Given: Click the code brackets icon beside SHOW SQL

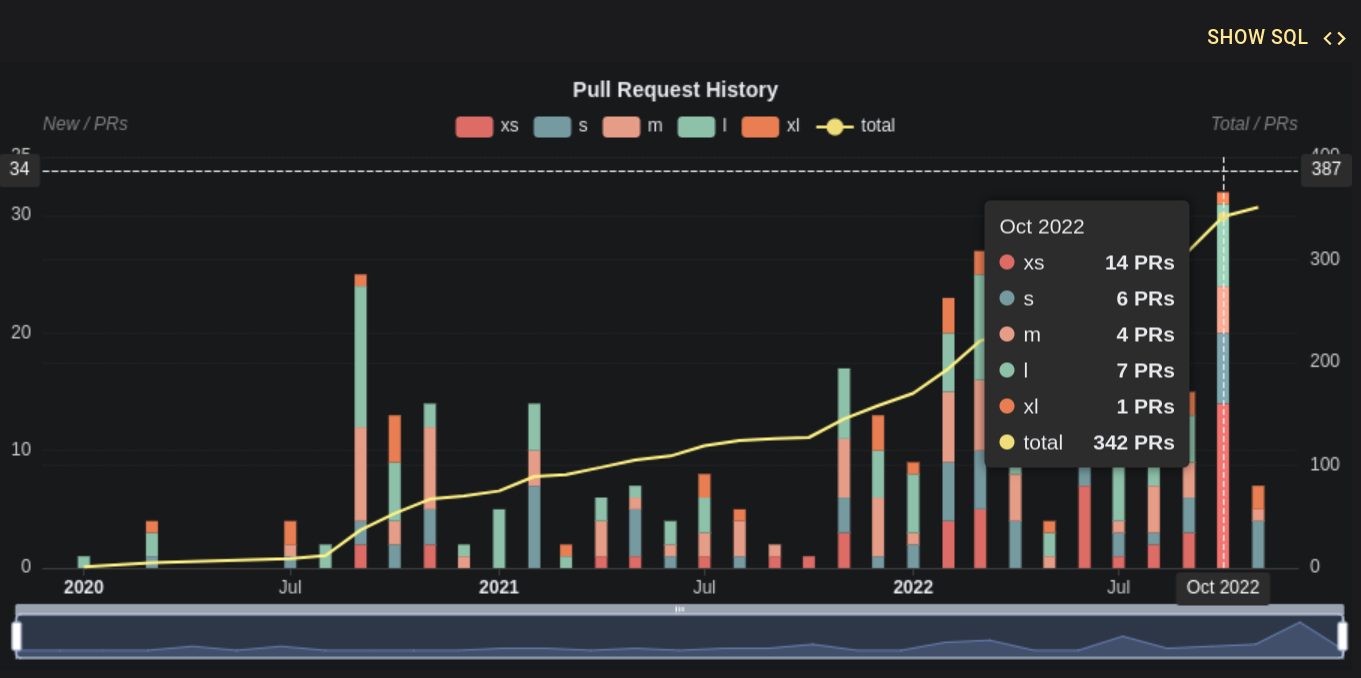Looking at the screenshot, I should pos(1336,38).
